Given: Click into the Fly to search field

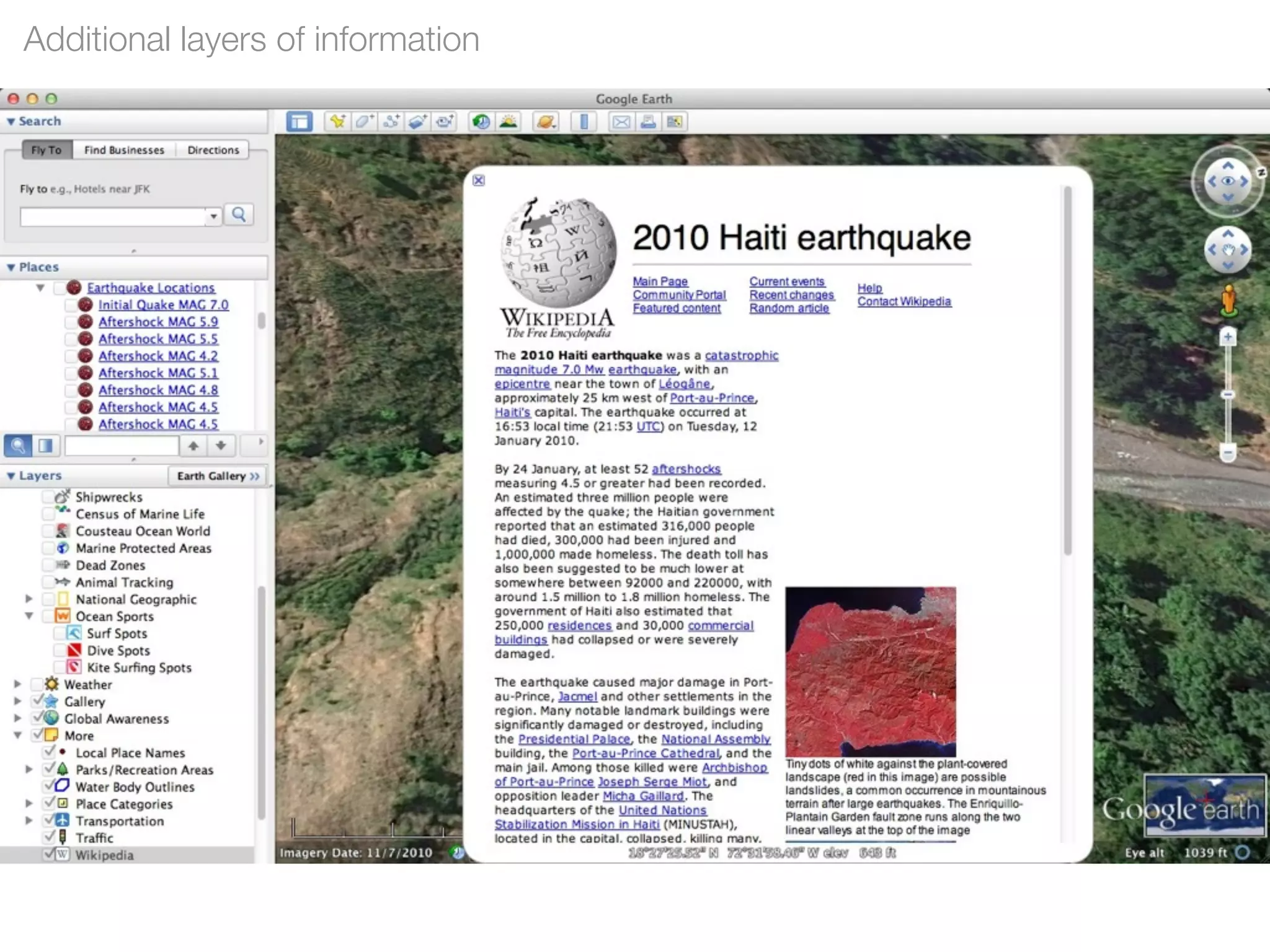Looking at the screenshot, I should tap(113, 217).
